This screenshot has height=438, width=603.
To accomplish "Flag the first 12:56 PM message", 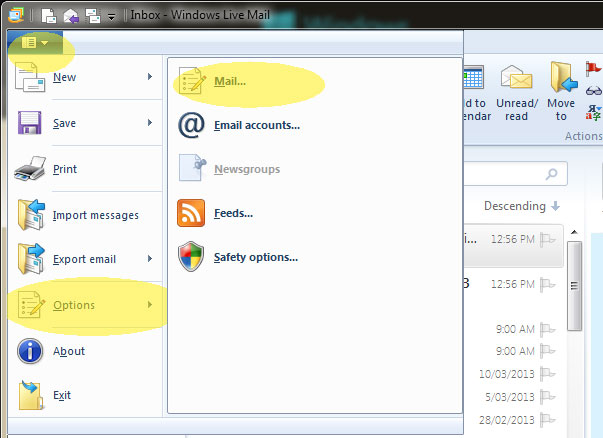I will click(547, 240).
